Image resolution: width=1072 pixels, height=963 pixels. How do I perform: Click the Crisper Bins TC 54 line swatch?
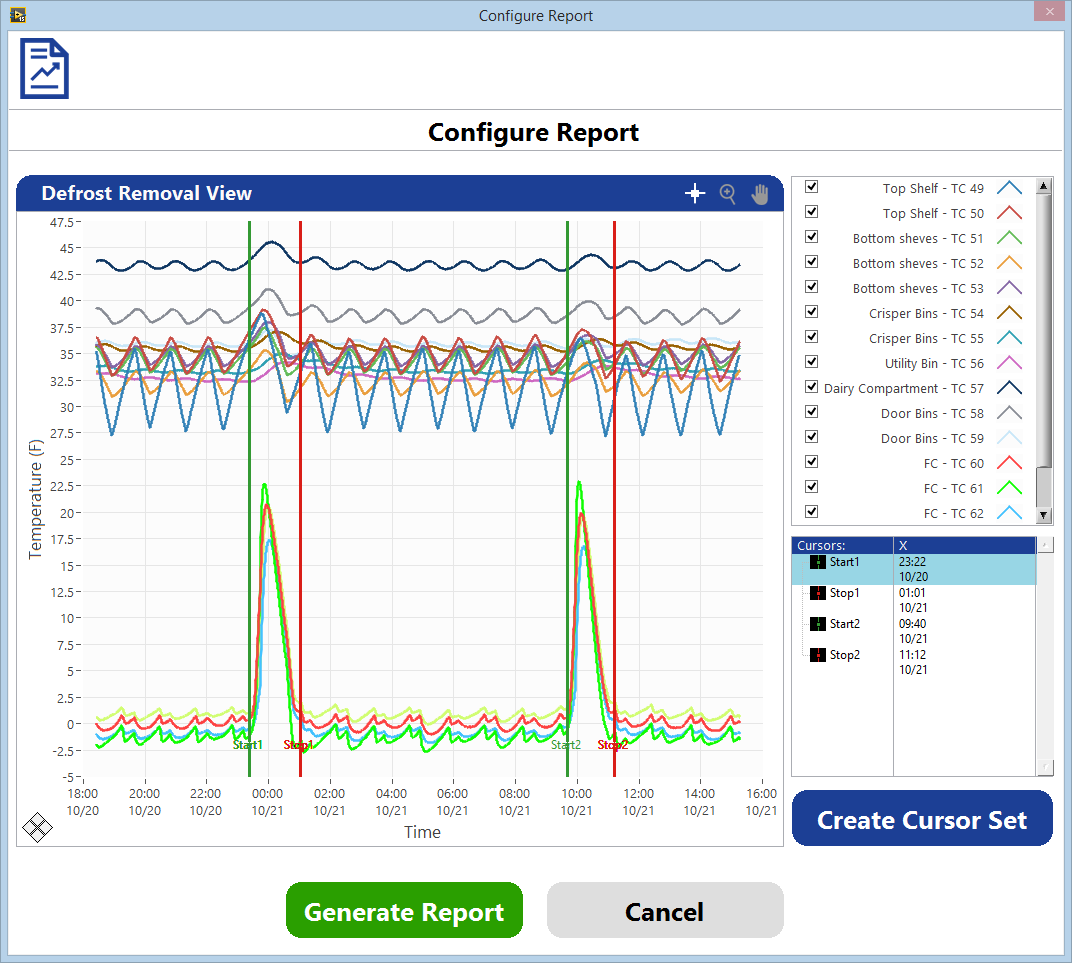1009,312
